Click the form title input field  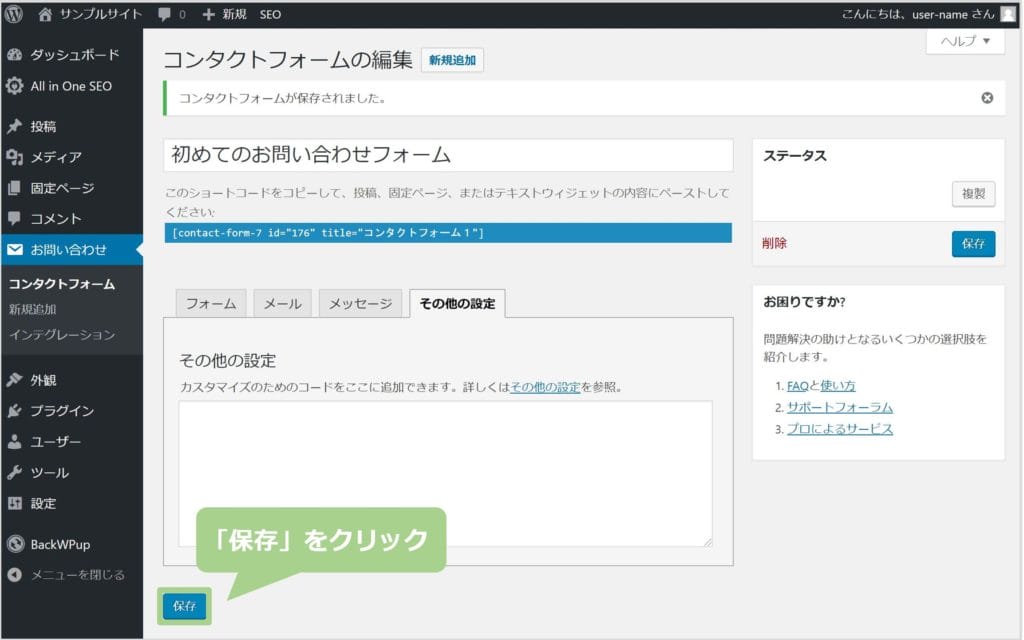pos(448,155)
